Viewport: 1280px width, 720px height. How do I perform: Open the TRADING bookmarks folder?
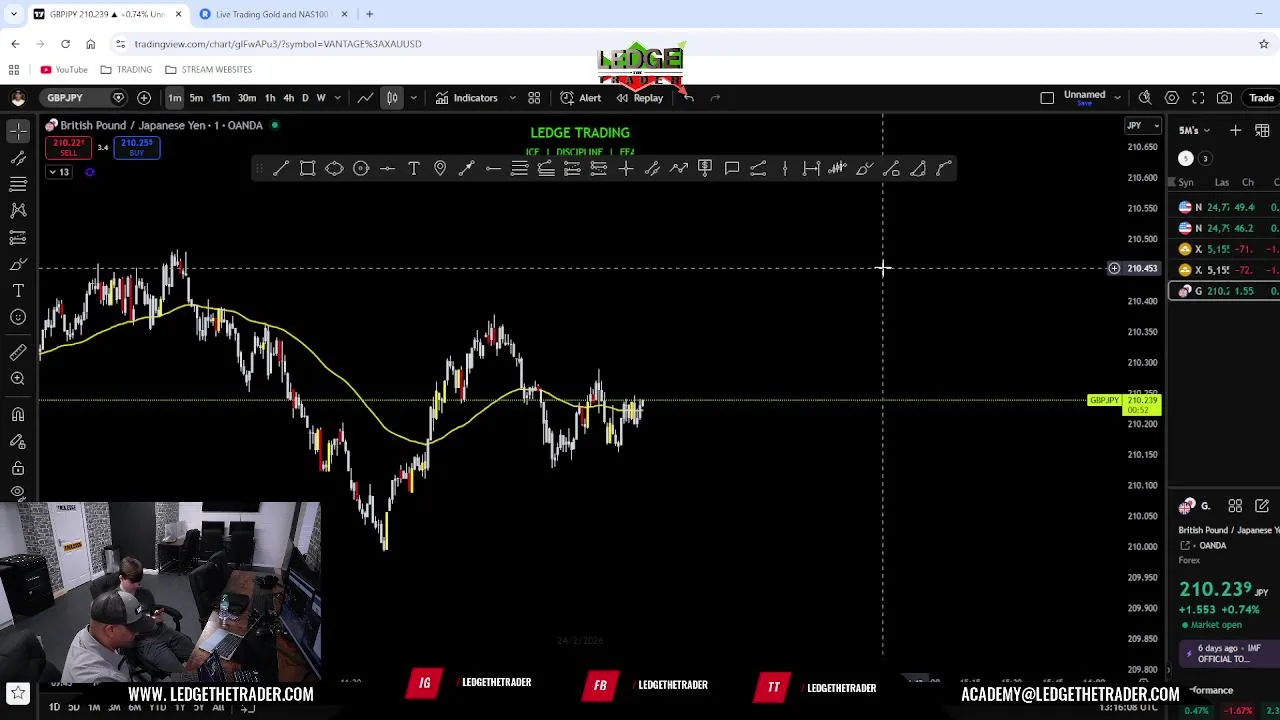[x=126, y=70]
